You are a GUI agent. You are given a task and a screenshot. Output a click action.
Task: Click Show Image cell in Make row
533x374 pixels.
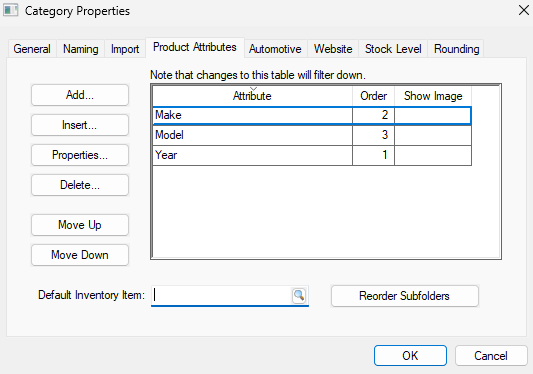[433, 115]
